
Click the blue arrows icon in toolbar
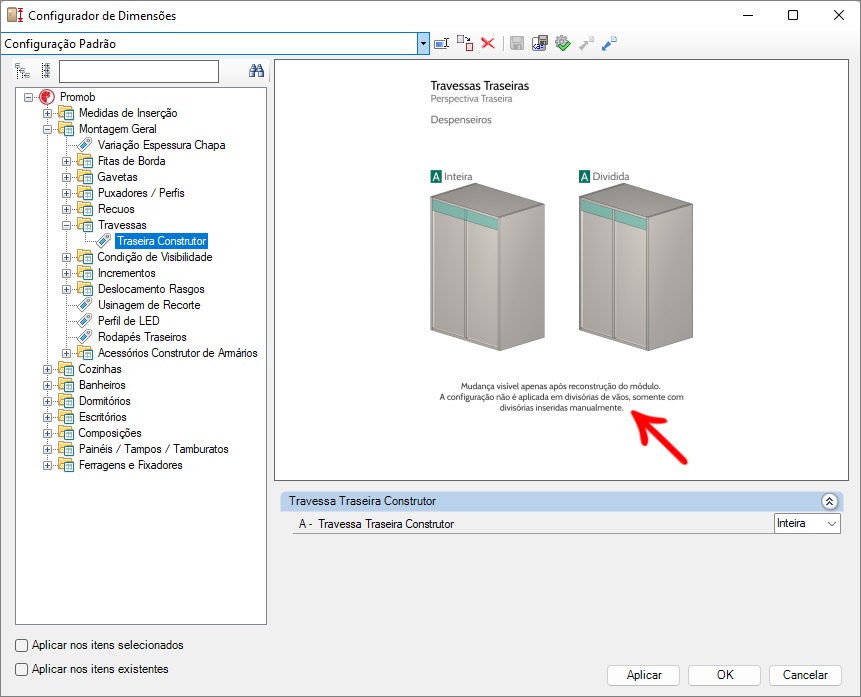(609, 43)
